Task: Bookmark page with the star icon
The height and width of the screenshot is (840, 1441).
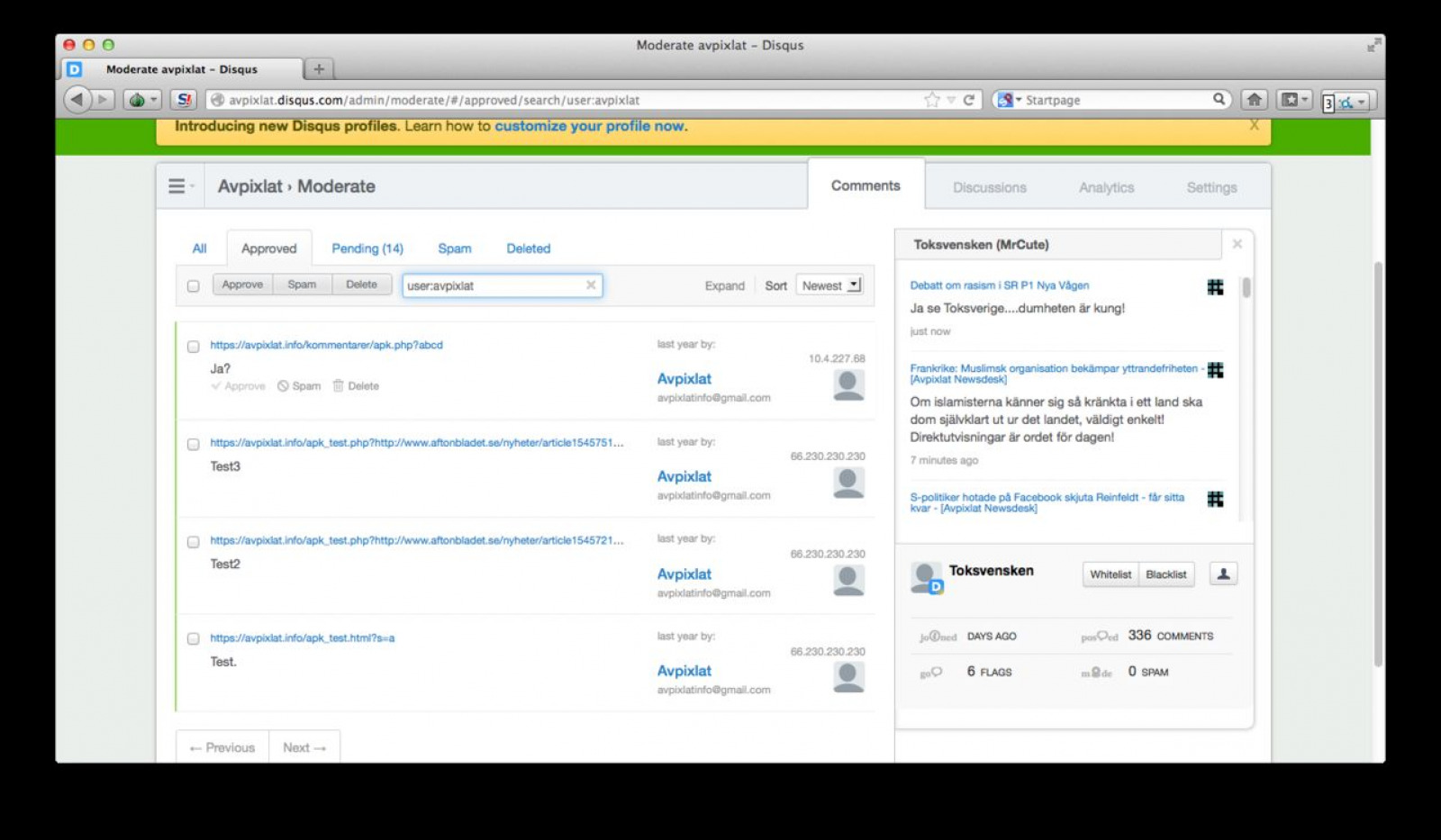Action: [x=931, y=100]
